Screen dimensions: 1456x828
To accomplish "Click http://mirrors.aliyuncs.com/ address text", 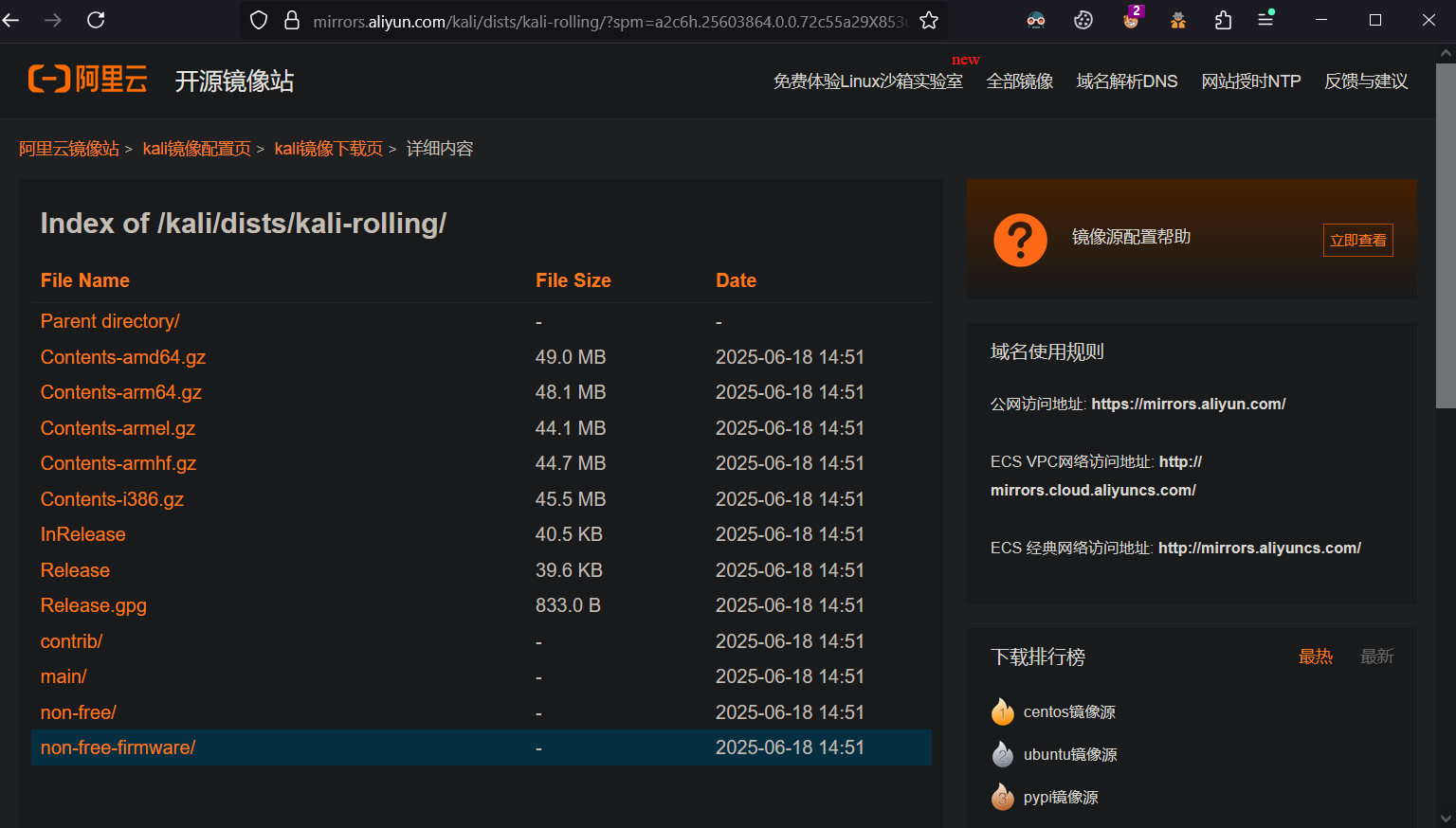I will (x=1260, y=548).
